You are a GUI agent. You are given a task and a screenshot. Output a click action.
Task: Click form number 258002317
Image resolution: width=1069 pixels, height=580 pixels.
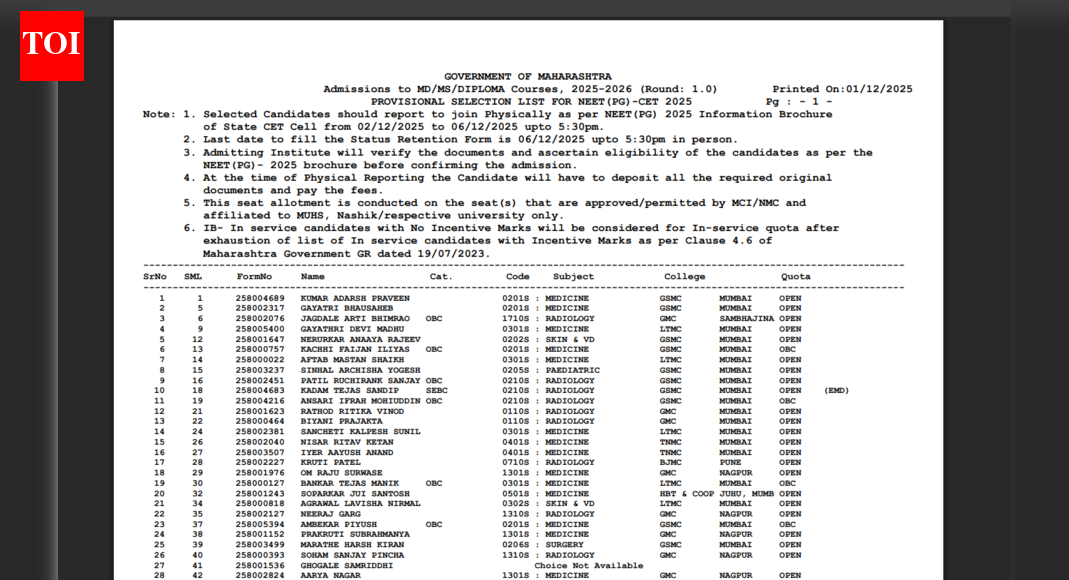click(260, 308)
